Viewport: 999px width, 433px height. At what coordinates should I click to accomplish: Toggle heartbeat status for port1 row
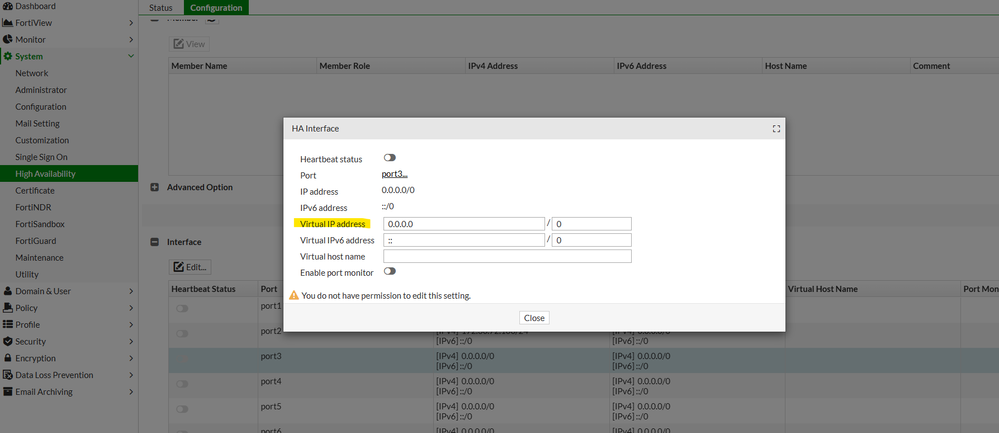(182, 308)
